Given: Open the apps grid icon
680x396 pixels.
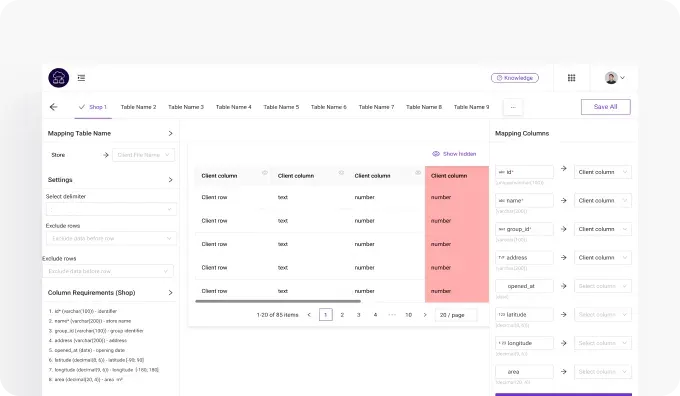Looking at the screenshot, I should (x=572, y=78).
